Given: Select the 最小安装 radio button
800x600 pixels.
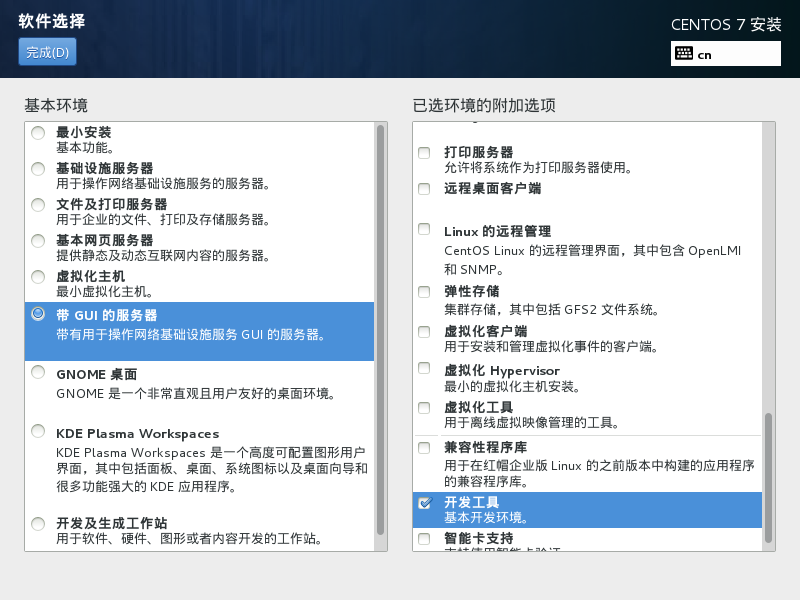Looking at the screenshot, I should pos(38,133).
